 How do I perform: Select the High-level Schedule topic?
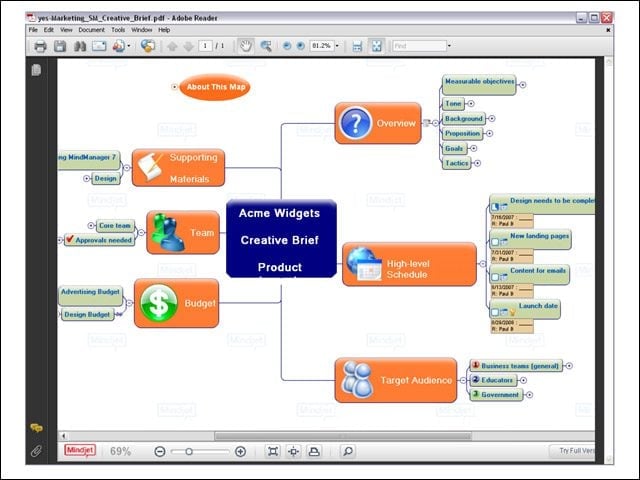click(409, 264)
